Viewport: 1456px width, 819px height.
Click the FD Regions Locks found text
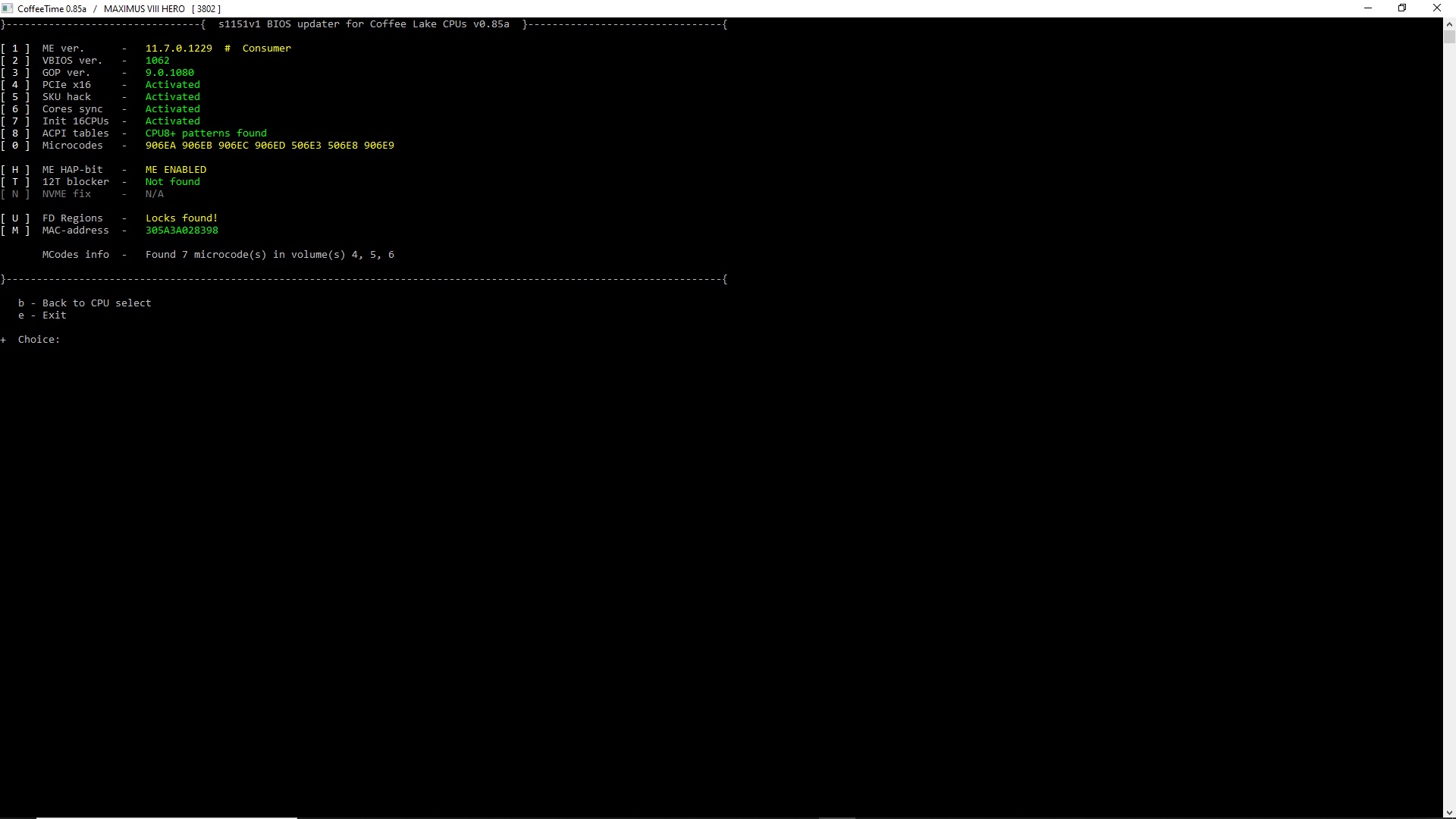coord(181,218)
